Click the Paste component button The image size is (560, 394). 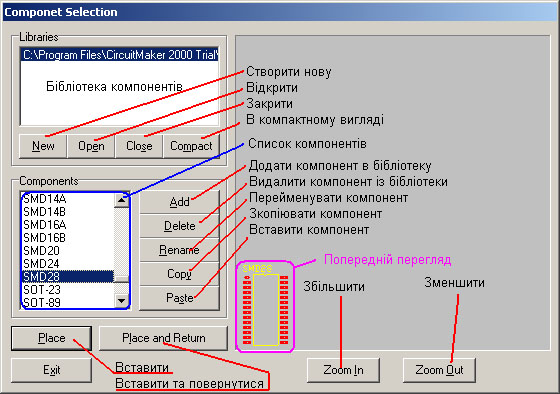pos(179,298)
